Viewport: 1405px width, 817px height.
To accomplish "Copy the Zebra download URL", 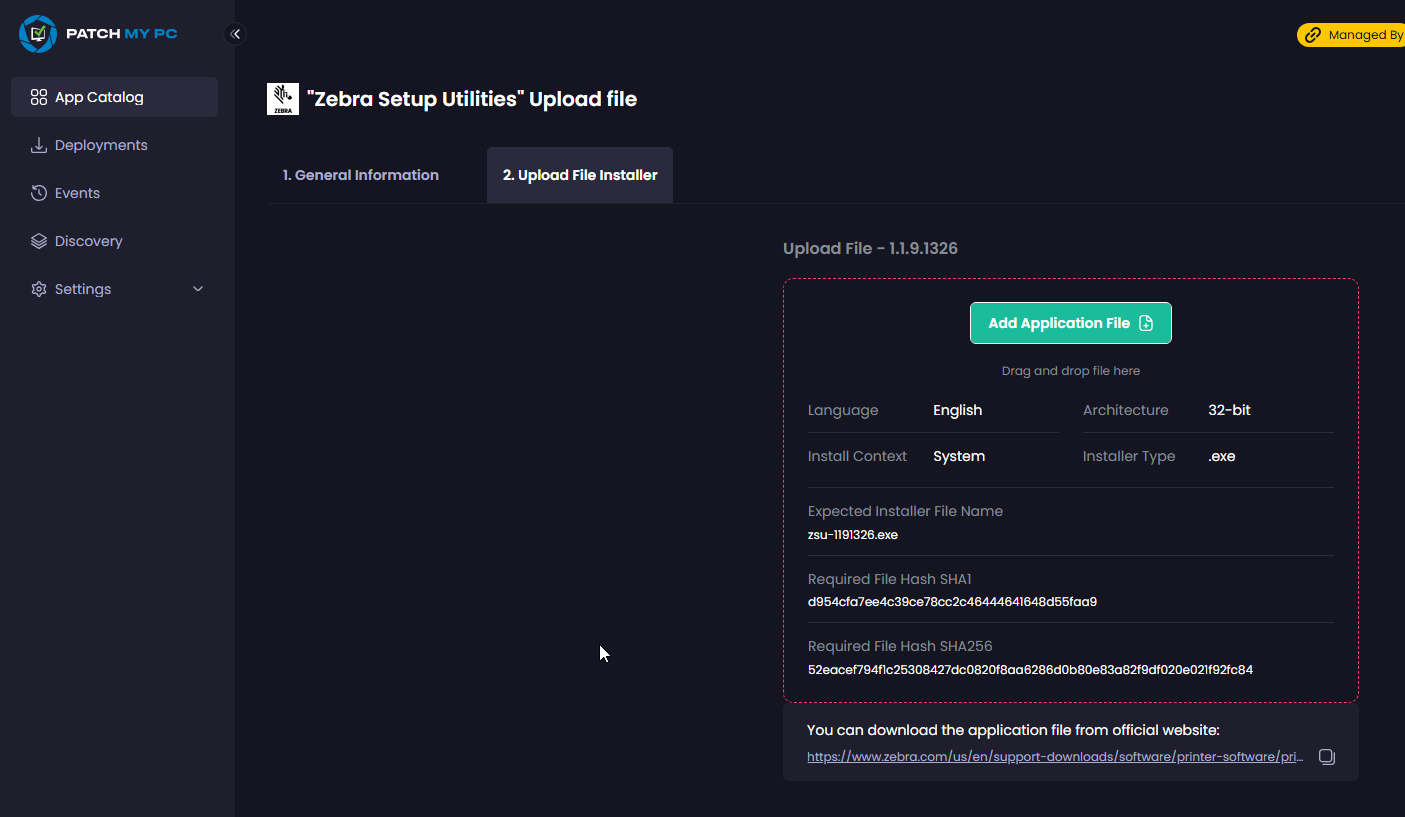I will (x=1326, y=757).
